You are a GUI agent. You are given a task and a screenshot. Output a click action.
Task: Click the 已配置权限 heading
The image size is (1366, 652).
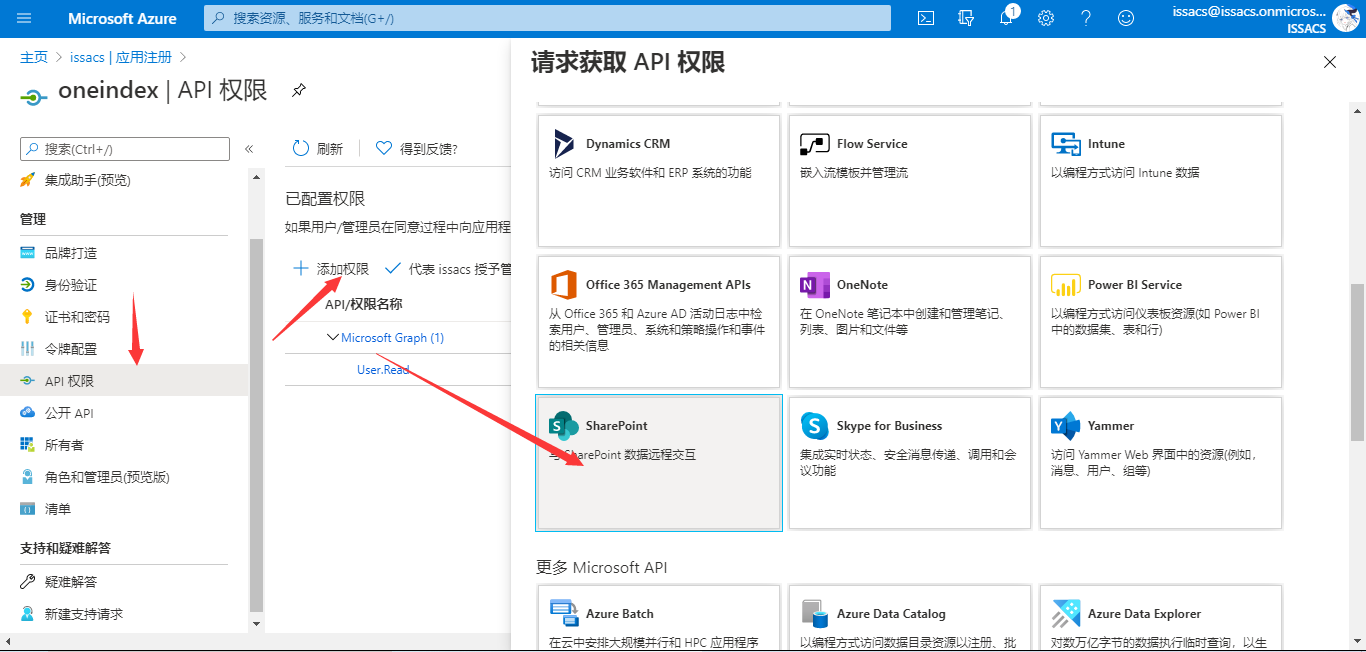pos(325,199)
